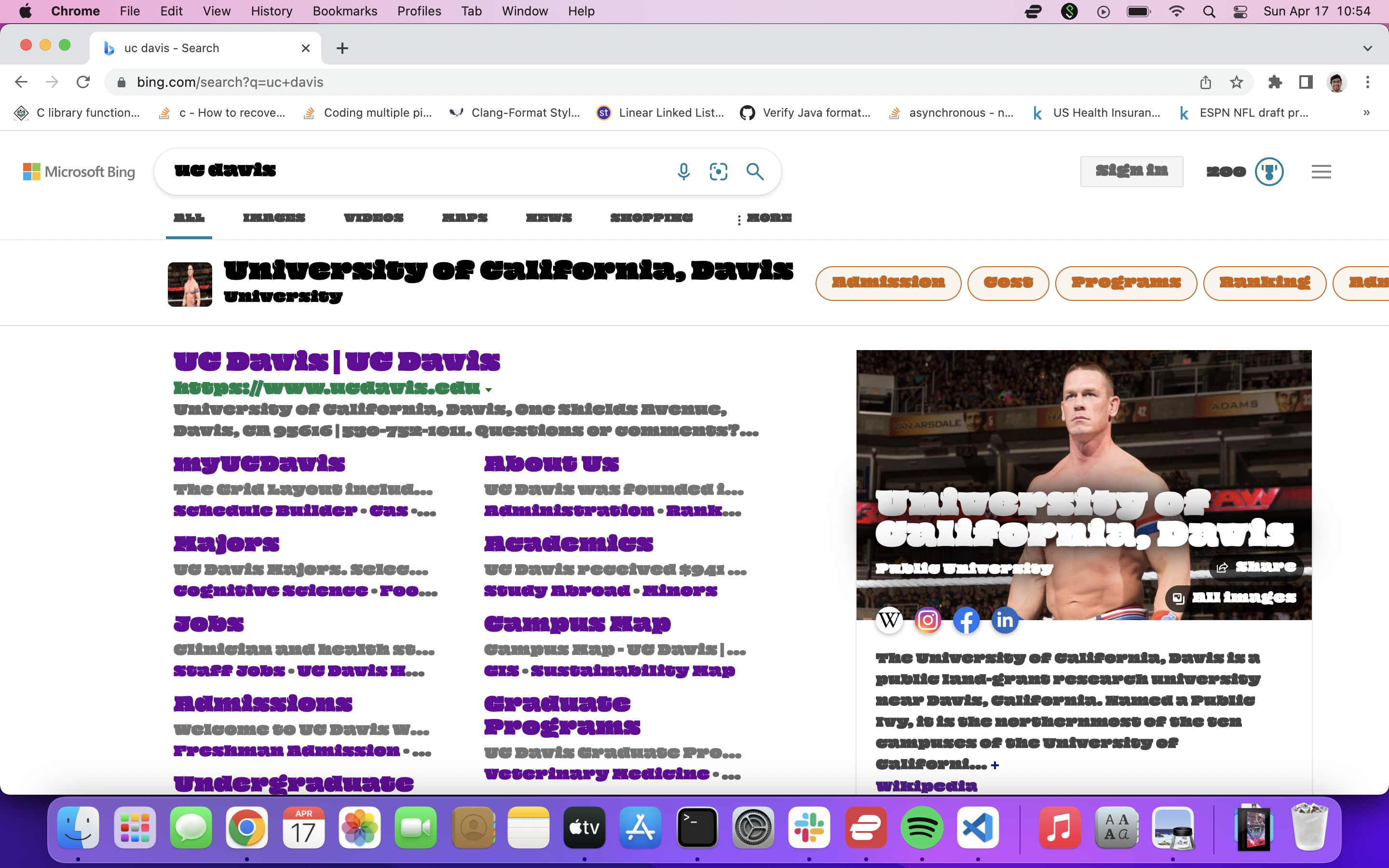Open the Bing hamburger settings menu

pos(1321,171)
